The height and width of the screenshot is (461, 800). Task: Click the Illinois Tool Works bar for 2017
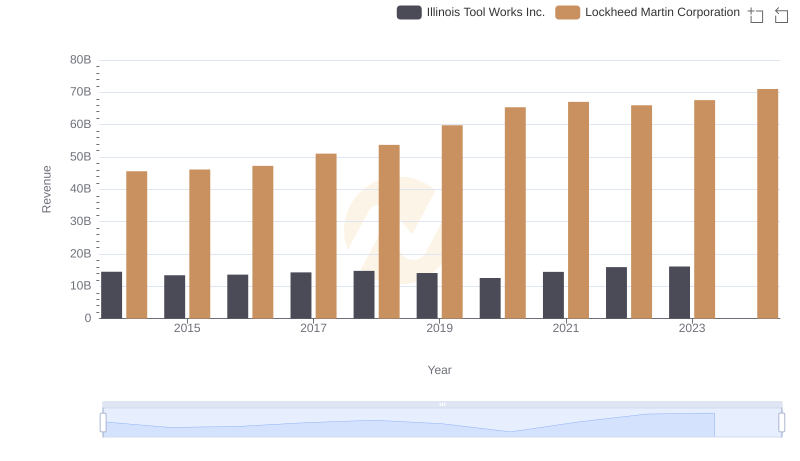tap(301, 295)
